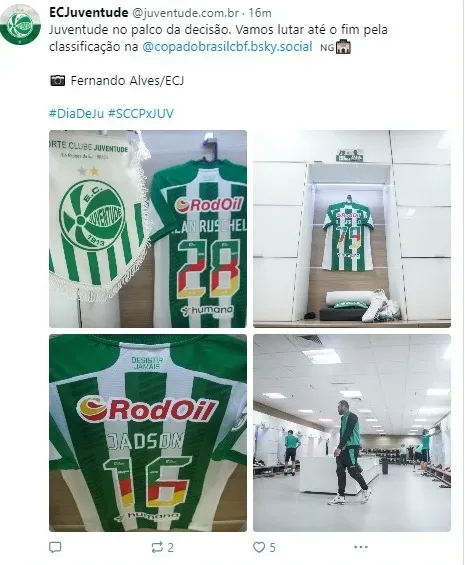This screenshot has width=465, height=565.
Task: Follow the @copadobrasilcbf.bsky.social mention
Action: pos(227,47)
